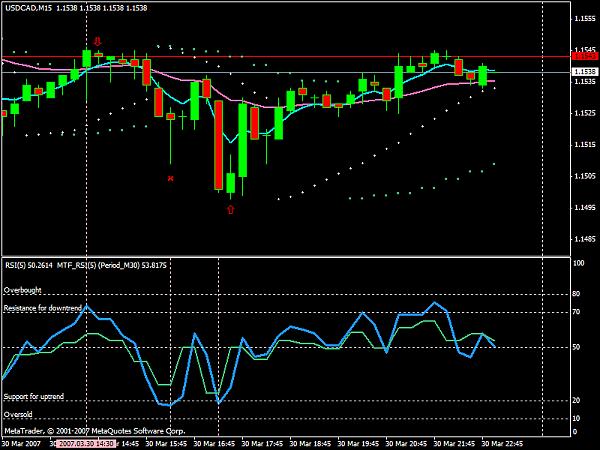
Task: Click the red up arrow buy signal
Action: [230, 209]
